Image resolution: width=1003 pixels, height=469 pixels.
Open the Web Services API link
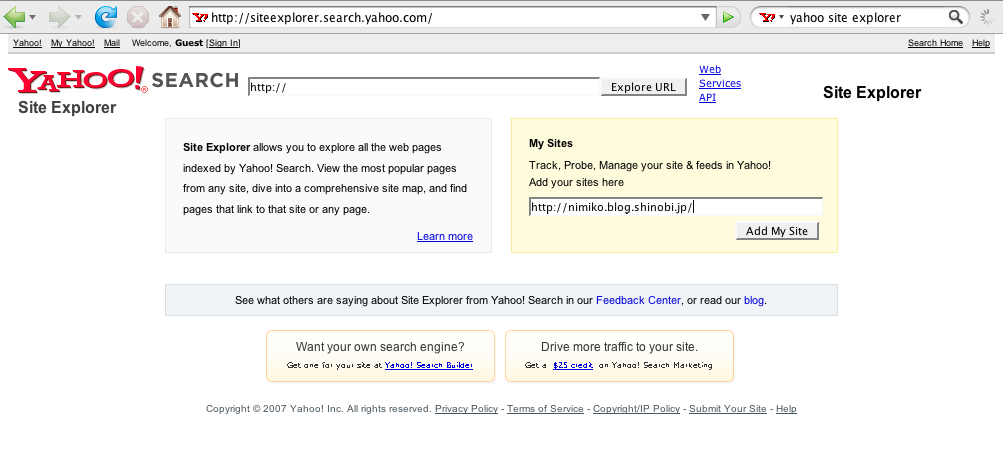(x=720, y=83)
